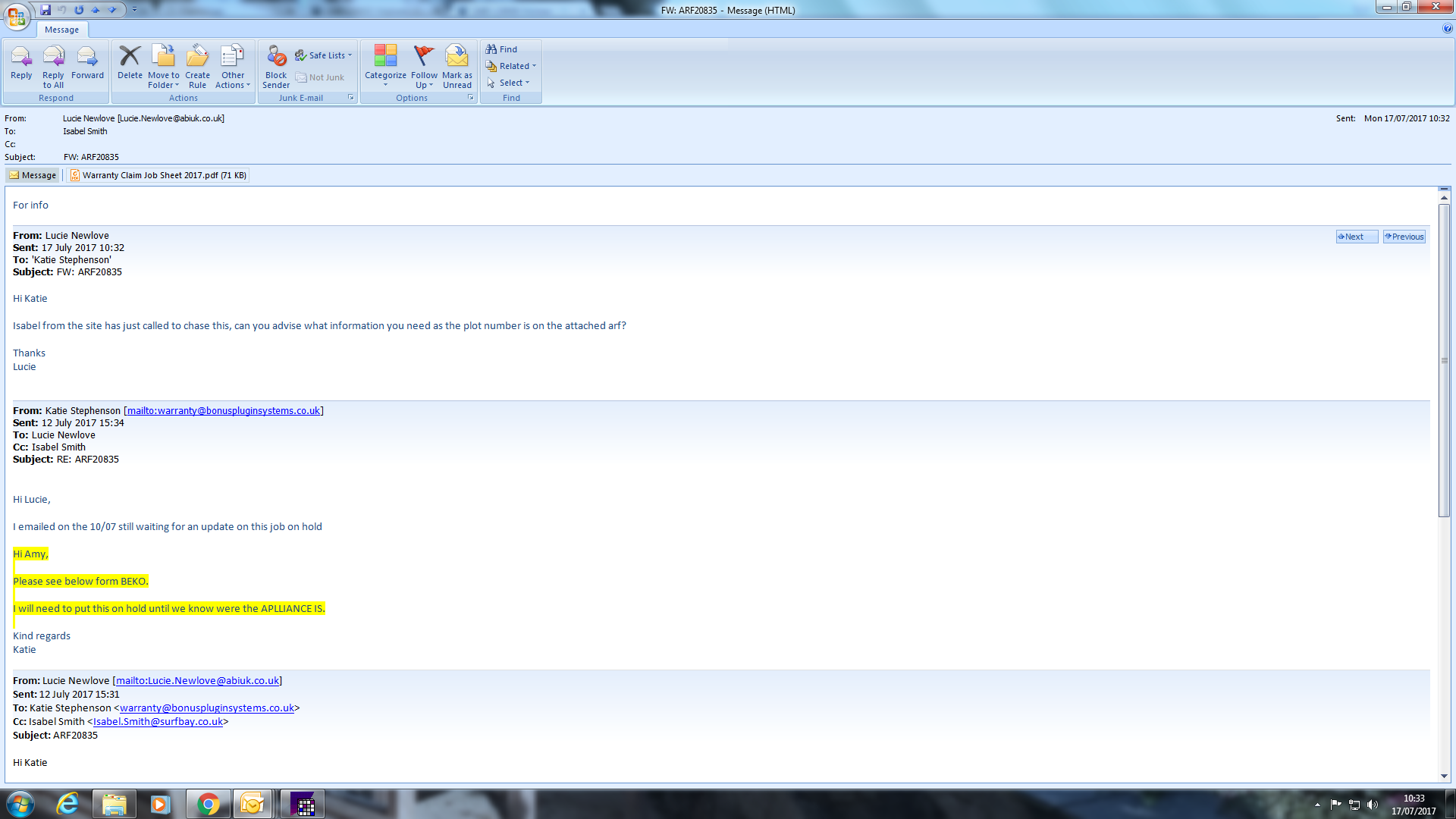1456x819 pixels.
Task: Open the Office button menu
Action: [x=17, y=15]
